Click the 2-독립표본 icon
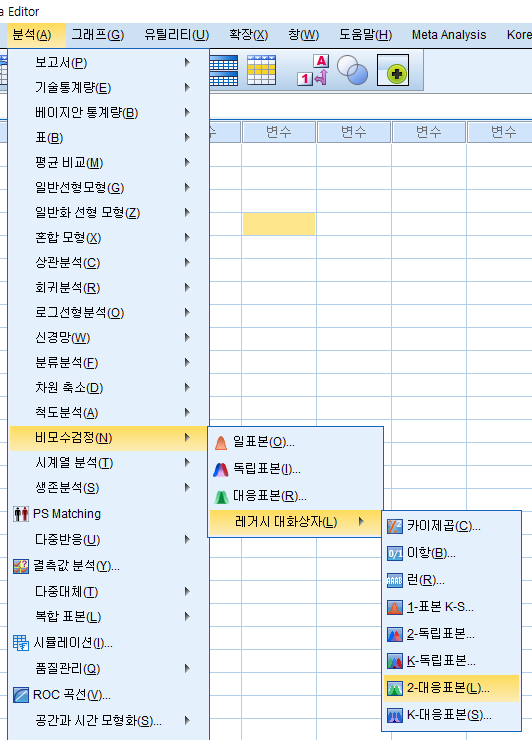Viewport: 532px width, 740px height. pyautogui.click(x=395, y=634)
